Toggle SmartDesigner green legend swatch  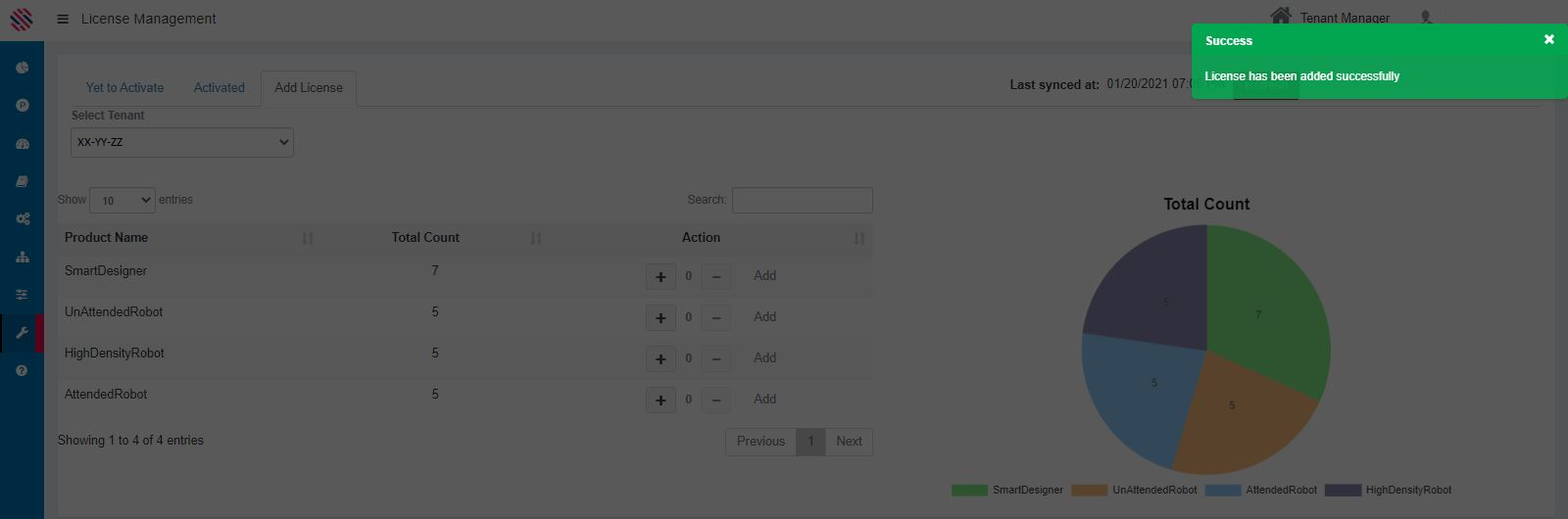click(x=969, y=491)
